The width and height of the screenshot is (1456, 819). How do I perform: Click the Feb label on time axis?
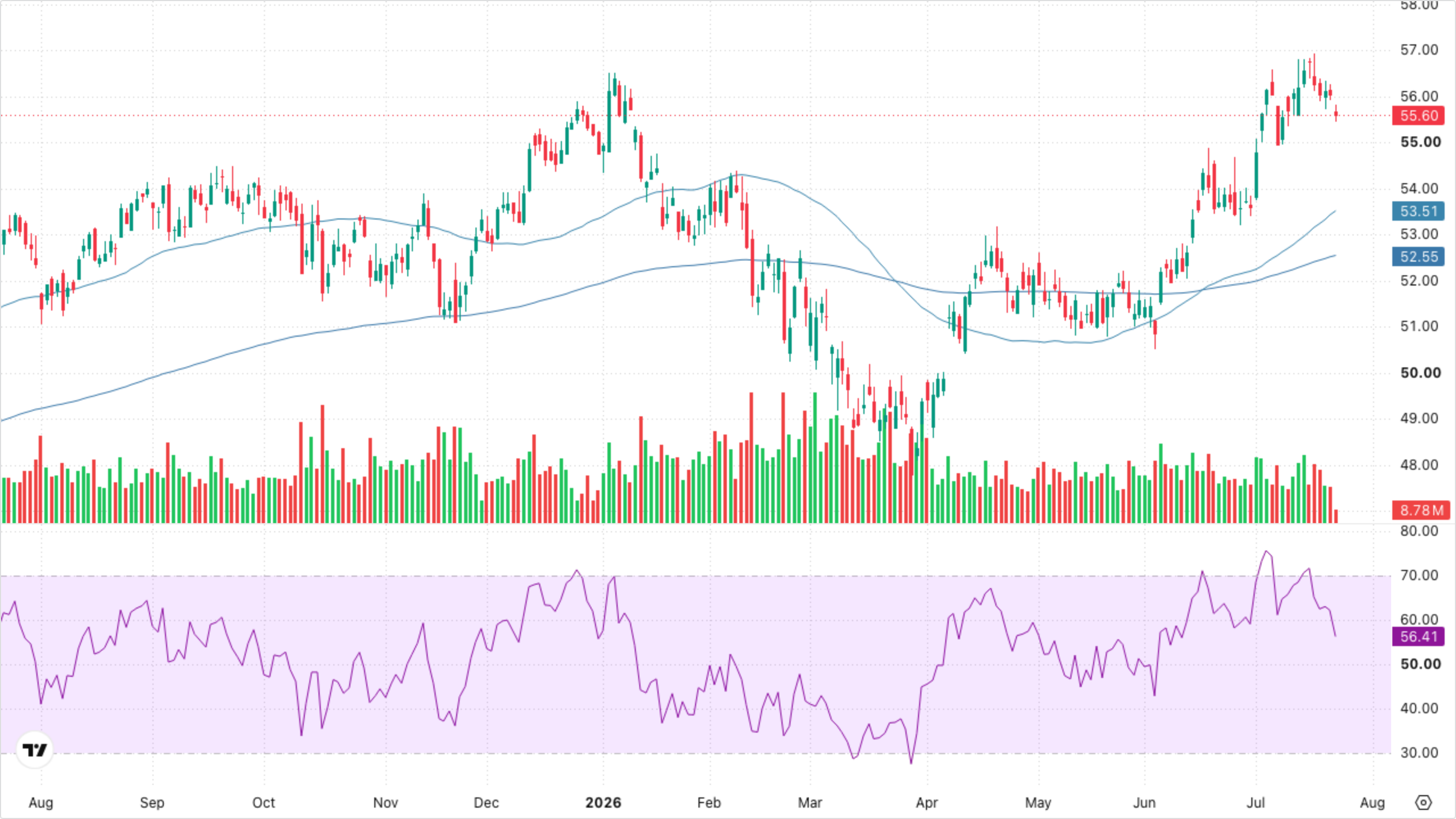click(x=709, y=803)
